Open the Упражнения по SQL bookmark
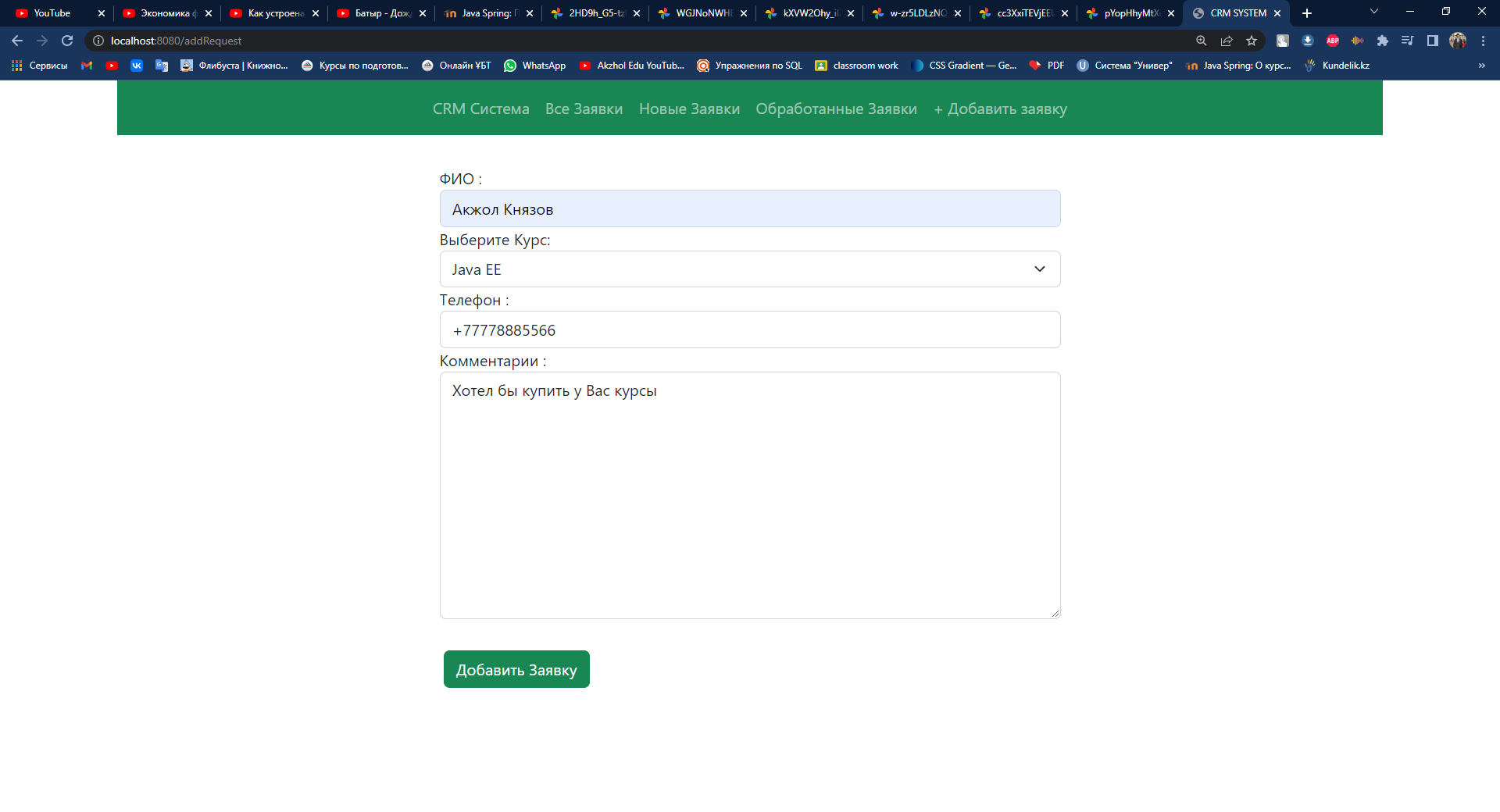1500x812 pixels. point(749,66)
